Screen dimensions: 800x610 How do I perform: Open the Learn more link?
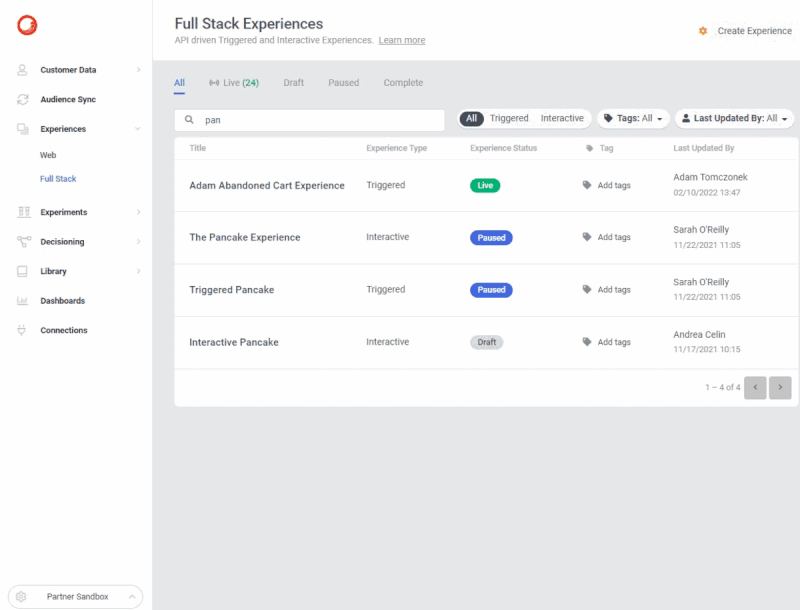click(402, 41)
